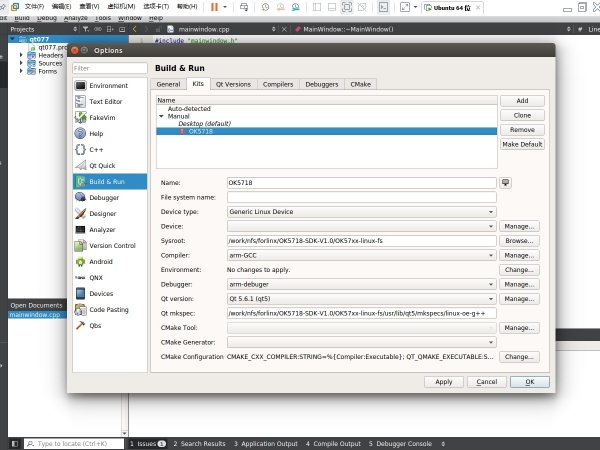600x450 pixels.
Task: Select the Analyzer settings category
Action: (102, 230)
